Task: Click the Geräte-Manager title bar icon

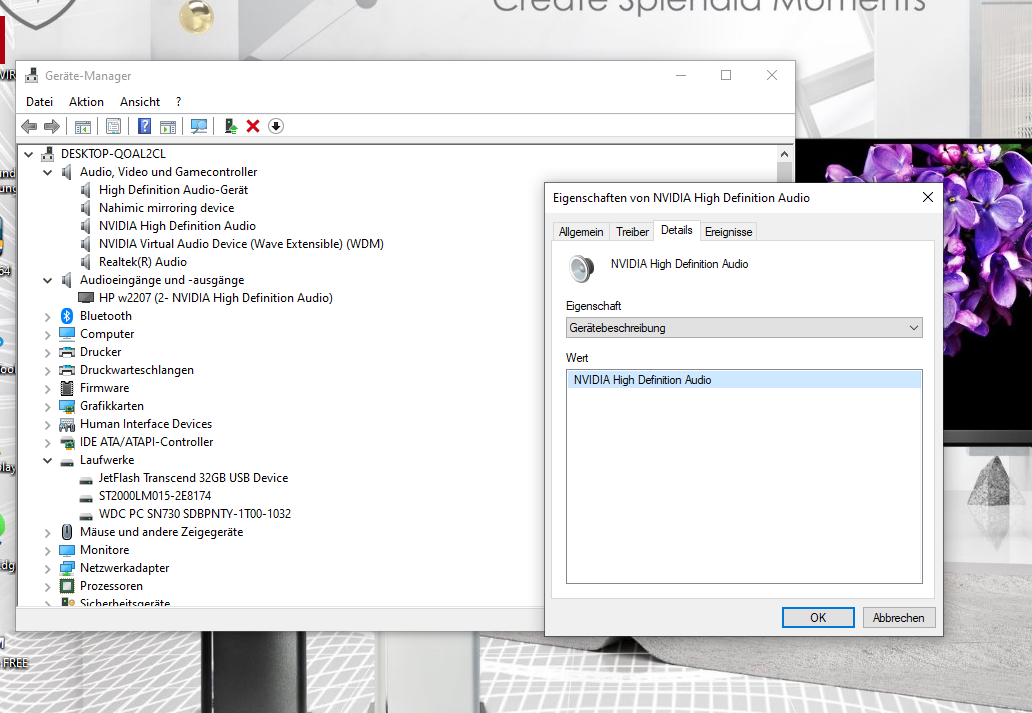Action: tap(32, 76)
